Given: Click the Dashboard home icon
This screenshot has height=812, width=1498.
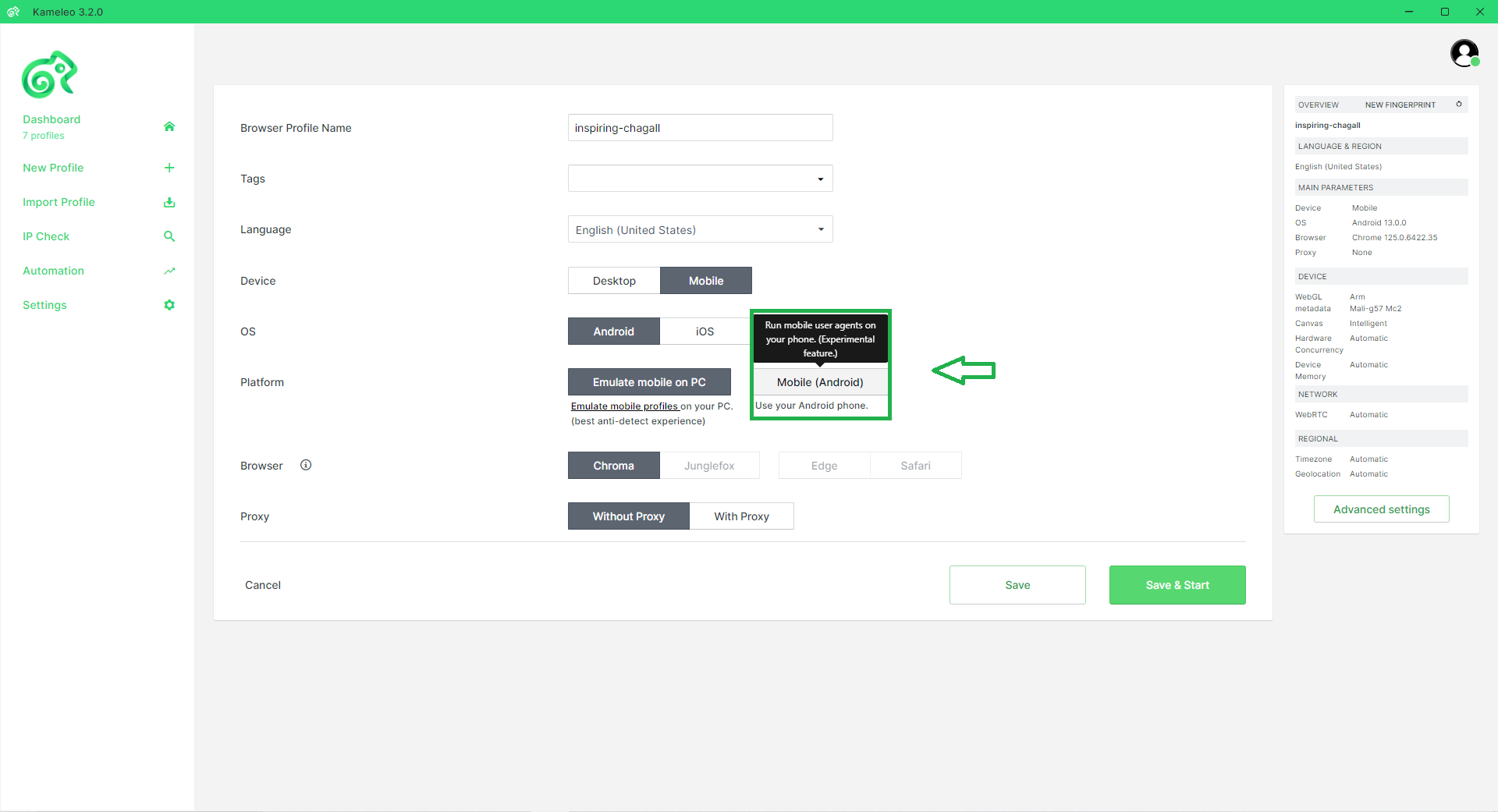Looking at the screenshot, I should click(x=169, y=126).
